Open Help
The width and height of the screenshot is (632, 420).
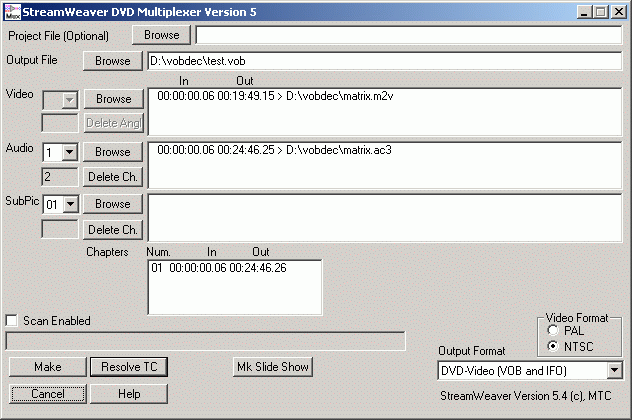(x=129, y=394)
